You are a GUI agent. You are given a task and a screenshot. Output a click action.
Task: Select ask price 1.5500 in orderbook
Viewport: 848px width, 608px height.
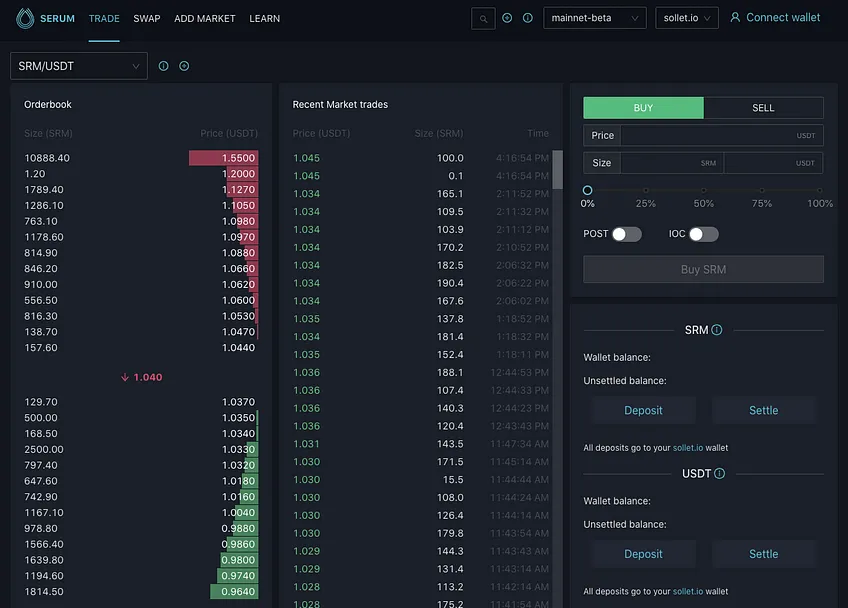[238, 158]
